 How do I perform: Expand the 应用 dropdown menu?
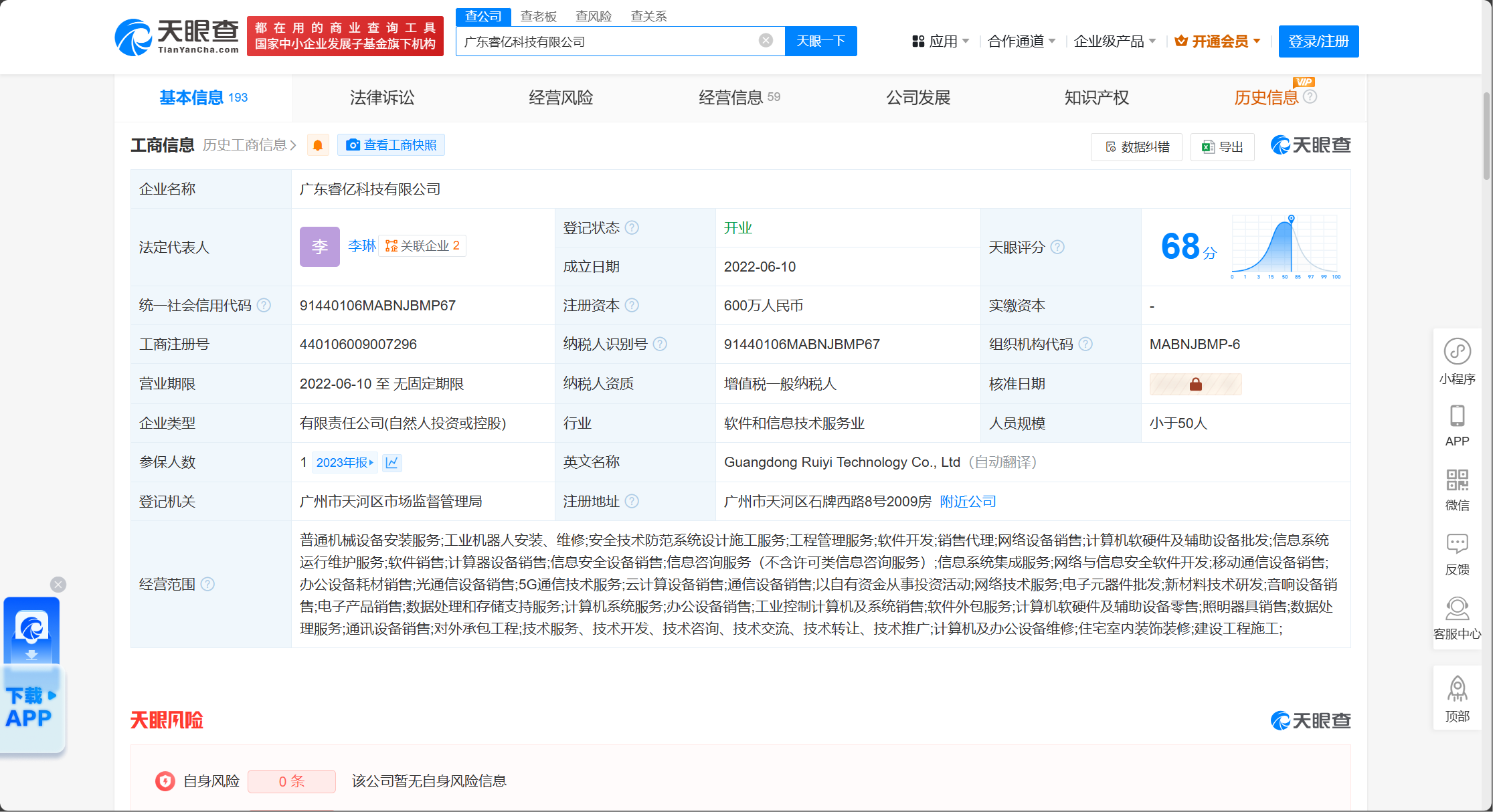click(940, 41)
